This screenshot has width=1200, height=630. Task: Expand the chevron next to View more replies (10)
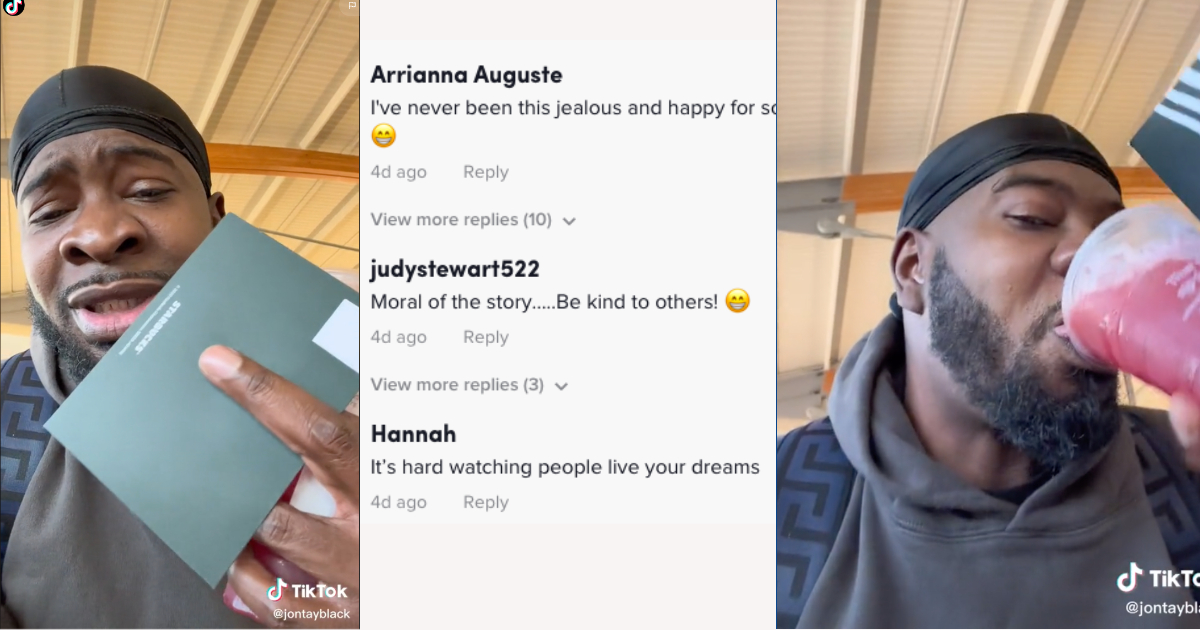coord(569,221)
